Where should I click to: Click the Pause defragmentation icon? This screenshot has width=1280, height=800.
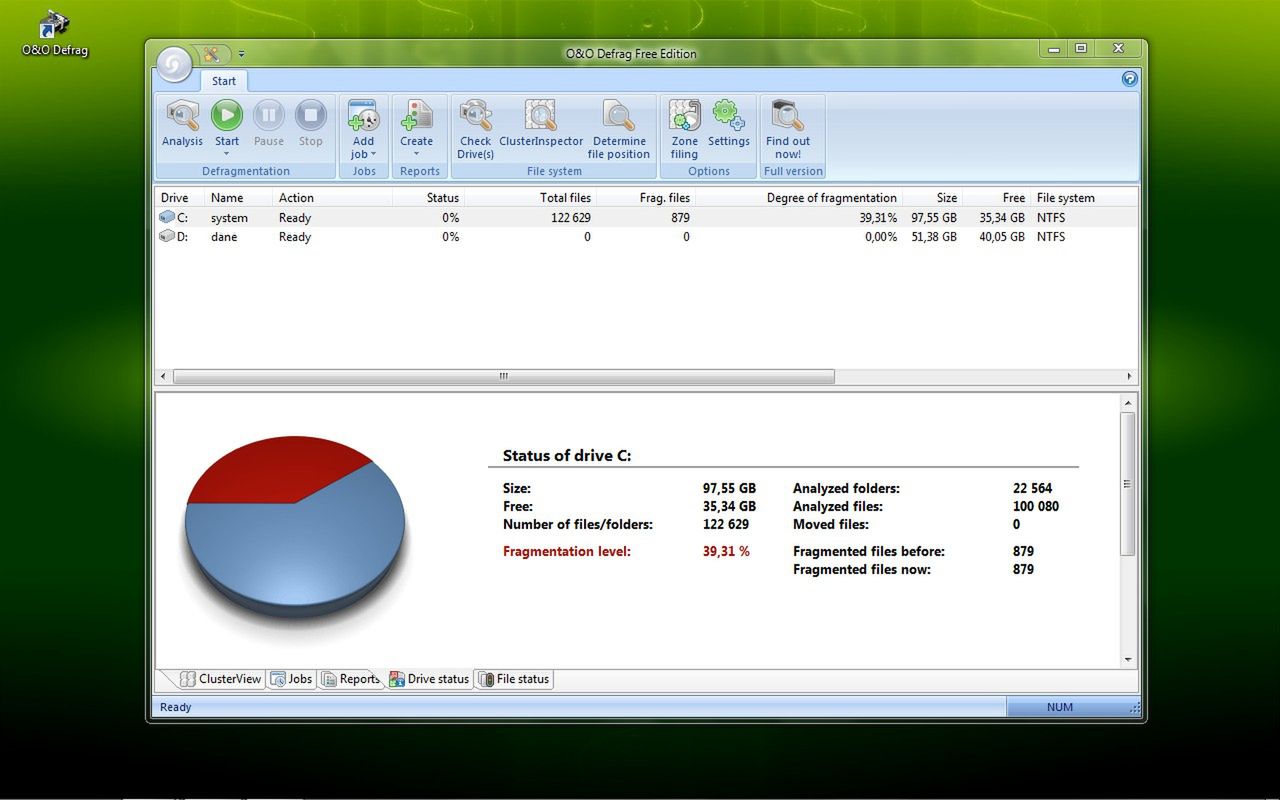(268, 116)
